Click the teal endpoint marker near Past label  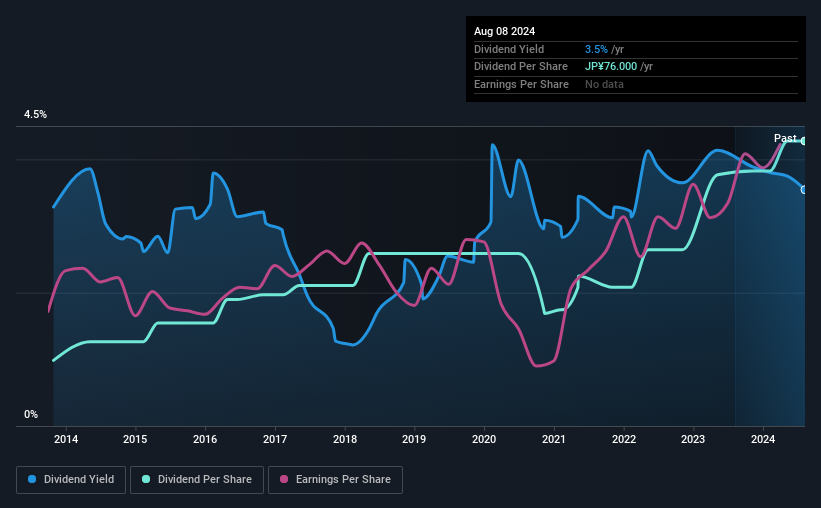803,141
